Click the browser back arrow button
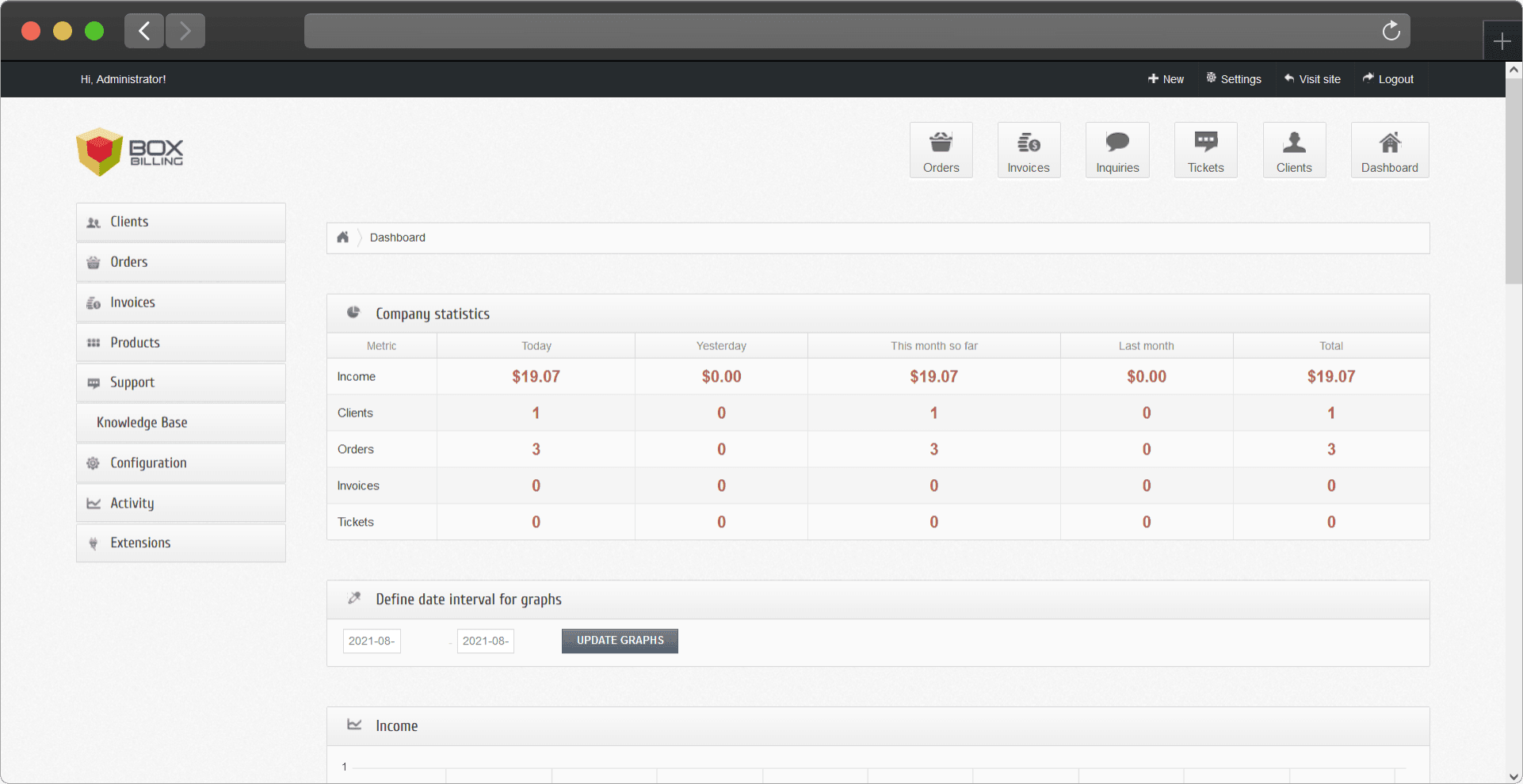1523x784 pixels. tap(144, 31)
